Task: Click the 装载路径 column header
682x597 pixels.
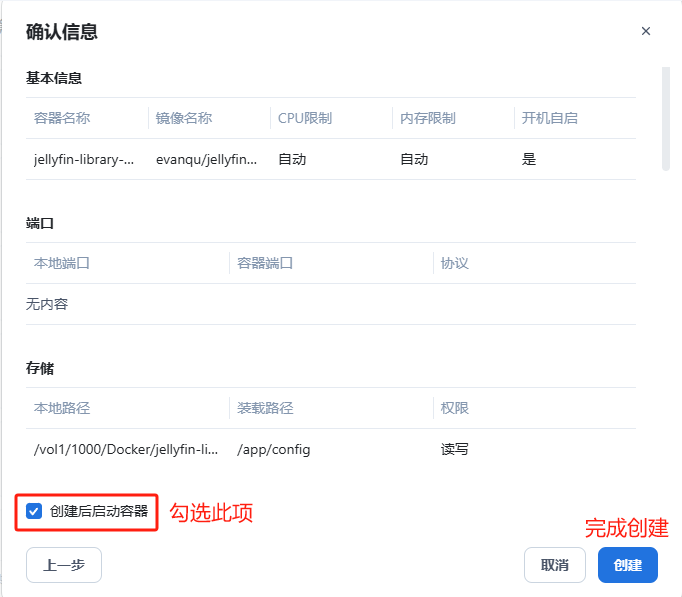Action: pyautogui.click(x=265, y=408)
